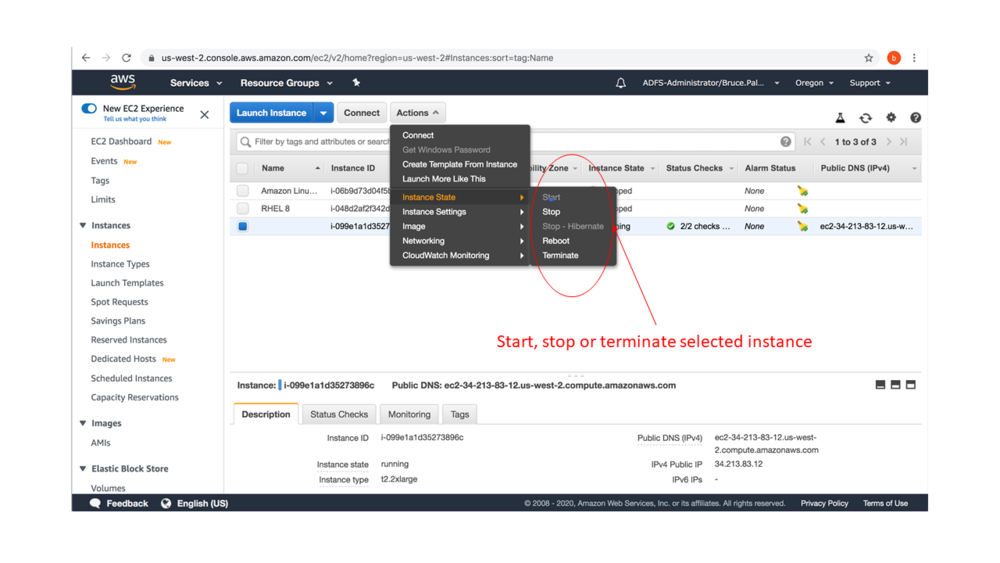The width and height of the screenshot is (1000, 563).
Task: Check the Amazon Linux instance checkbox
Action: (242, 191)
